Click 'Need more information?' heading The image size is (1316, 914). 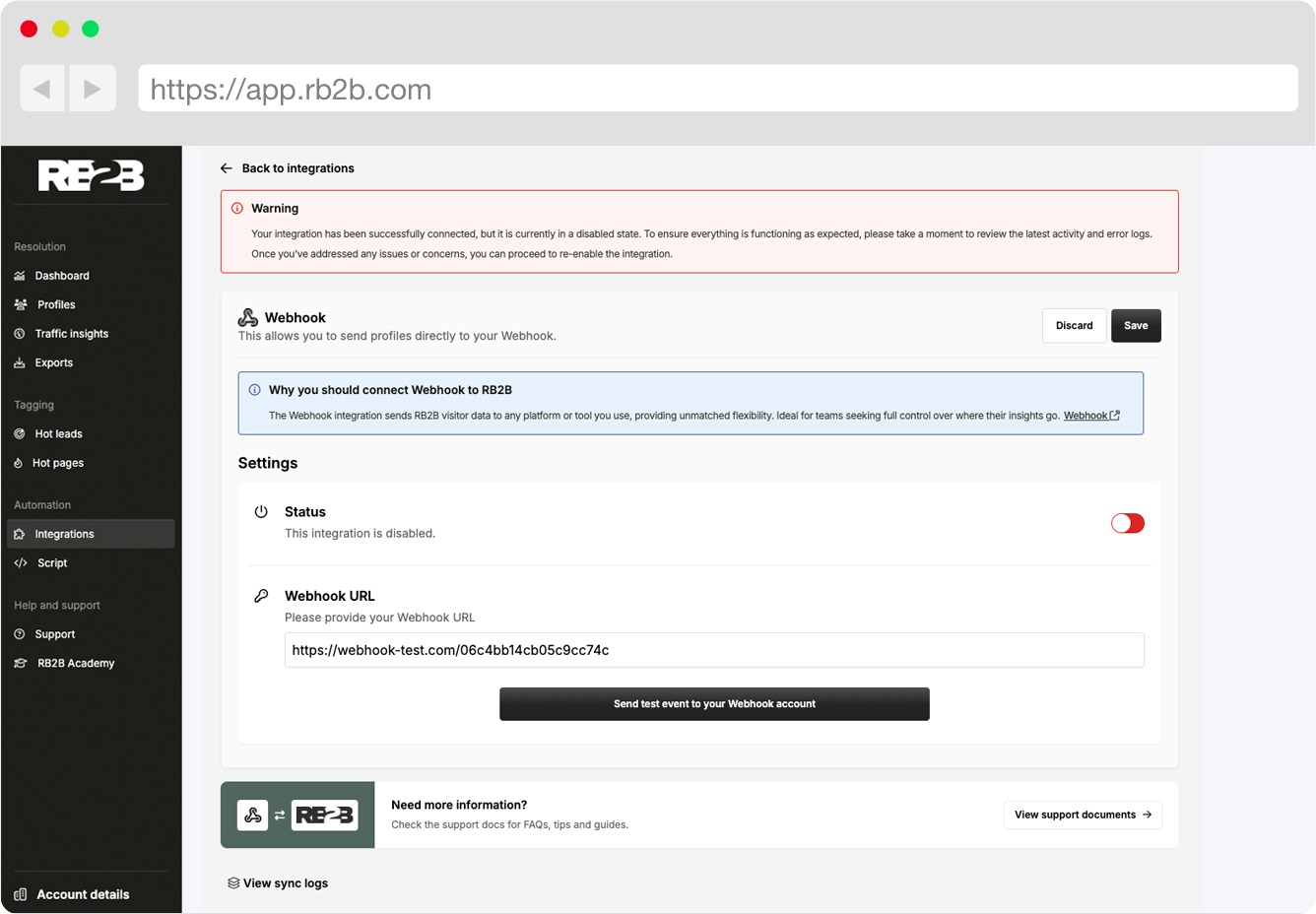pos(459,805)
